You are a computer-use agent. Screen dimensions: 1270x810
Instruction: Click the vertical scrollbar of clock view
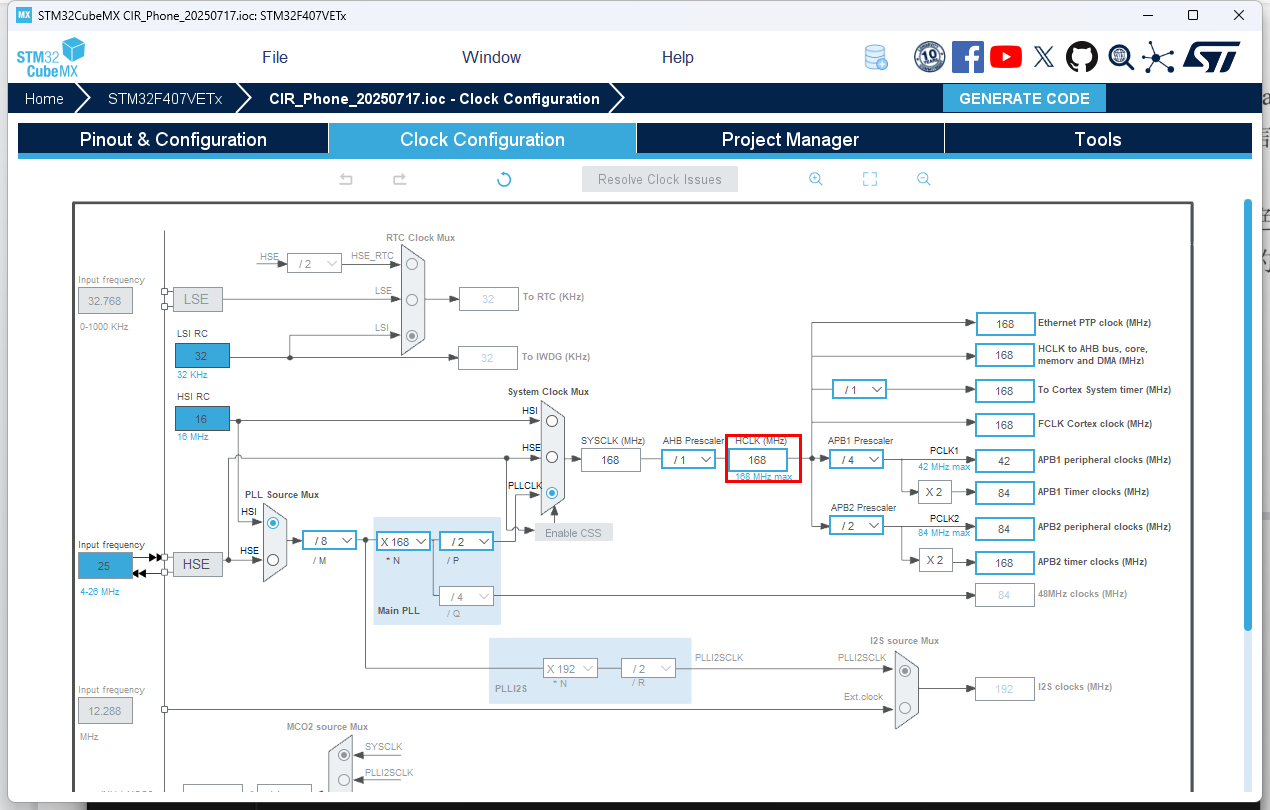(1247, 414)
